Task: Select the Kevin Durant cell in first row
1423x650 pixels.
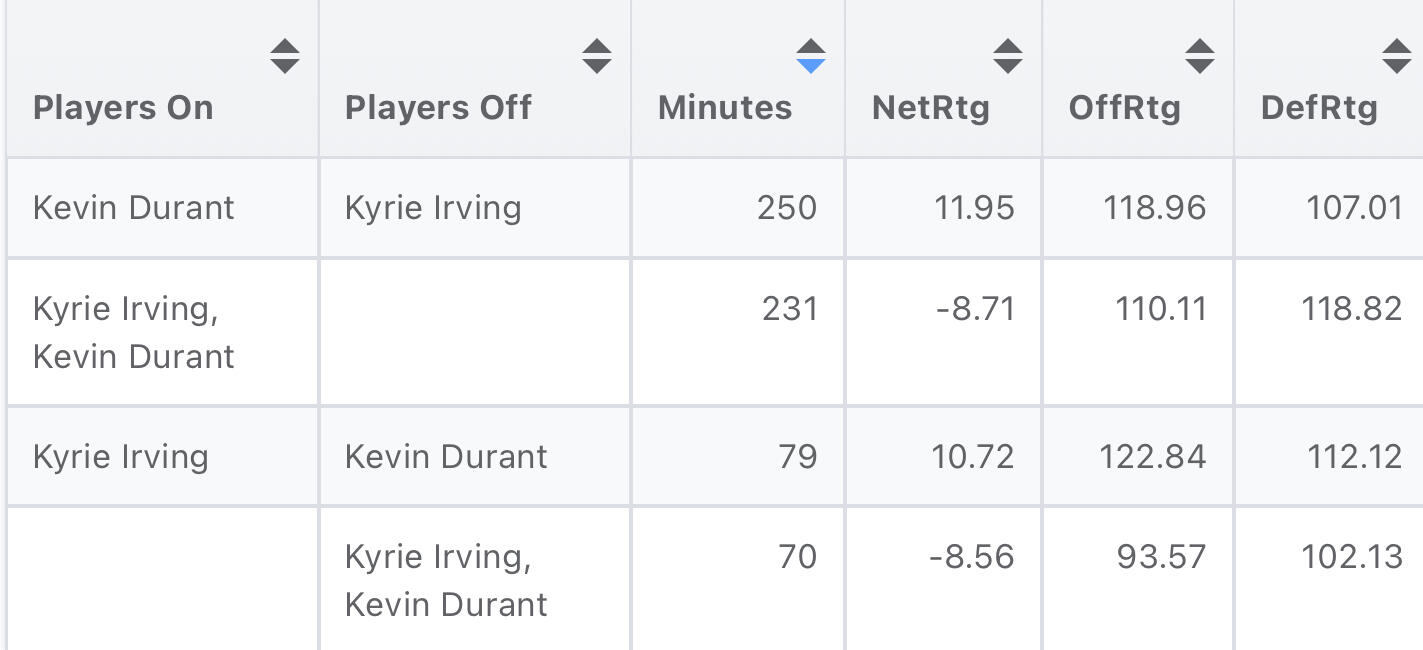Action: coord(134,208)
